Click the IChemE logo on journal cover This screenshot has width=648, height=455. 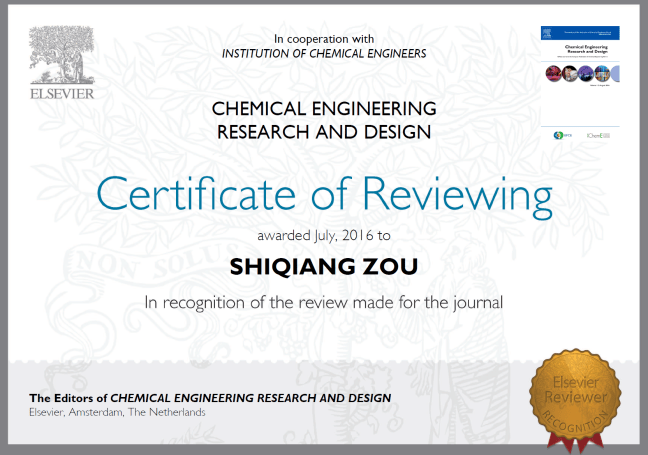tap(596, 134)
